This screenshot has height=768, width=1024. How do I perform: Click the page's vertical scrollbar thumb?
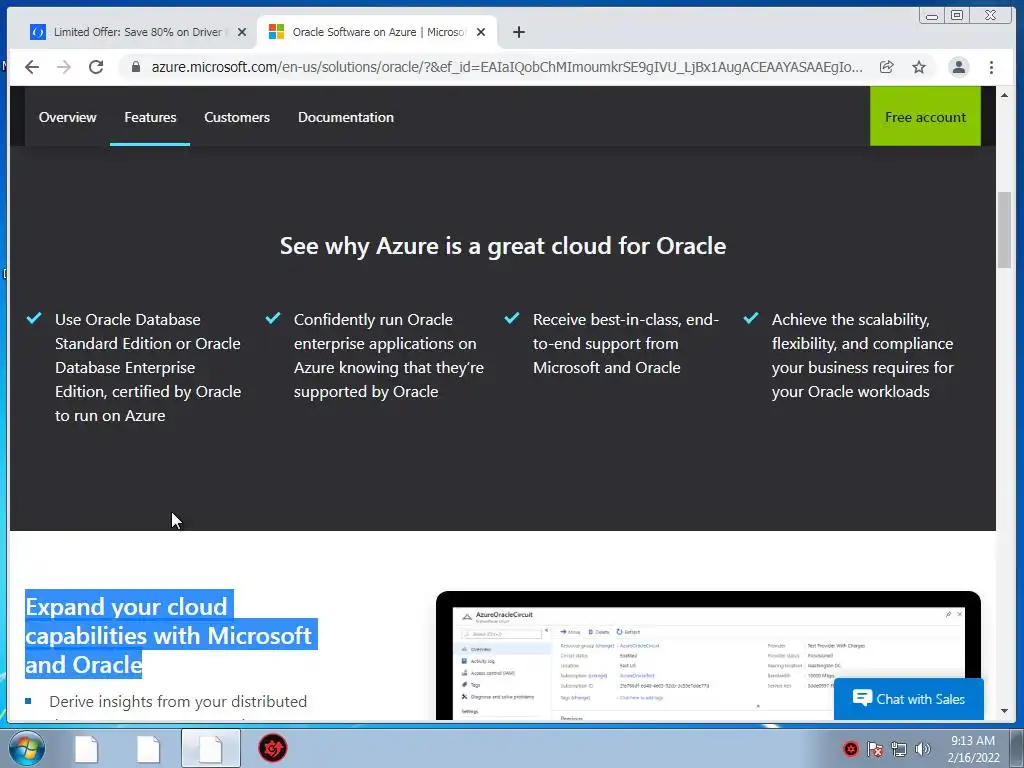pyautogui.click(x=1004, y=229)
